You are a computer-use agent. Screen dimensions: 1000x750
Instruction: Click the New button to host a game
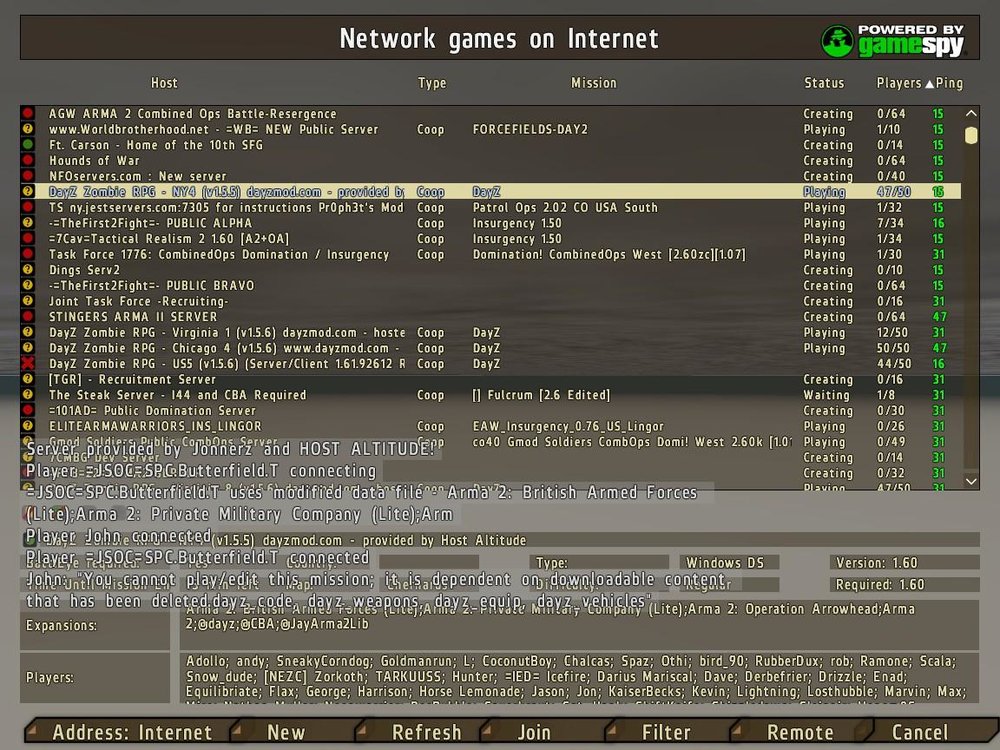pyautogui.click(x=286, y=732)
